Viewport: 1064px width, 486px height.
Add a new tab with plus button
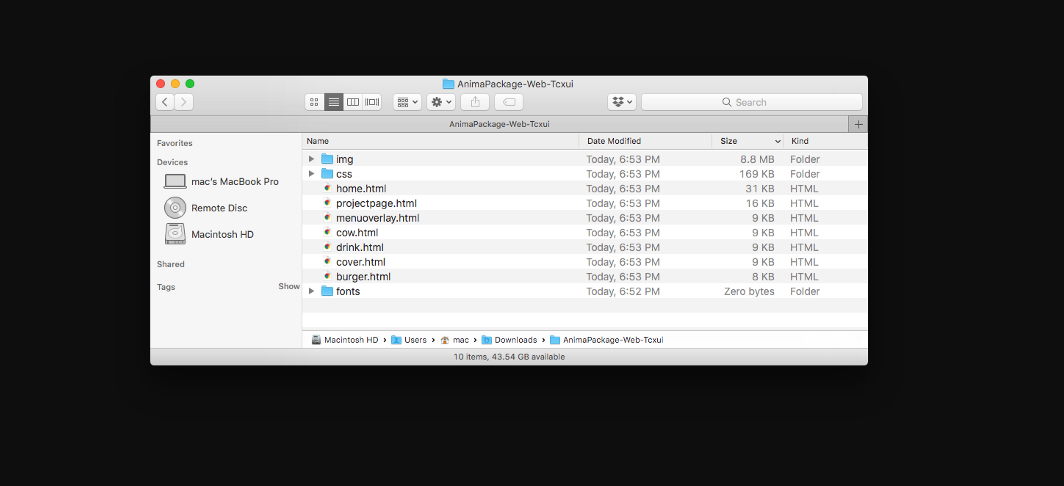[x=858, y=124]
